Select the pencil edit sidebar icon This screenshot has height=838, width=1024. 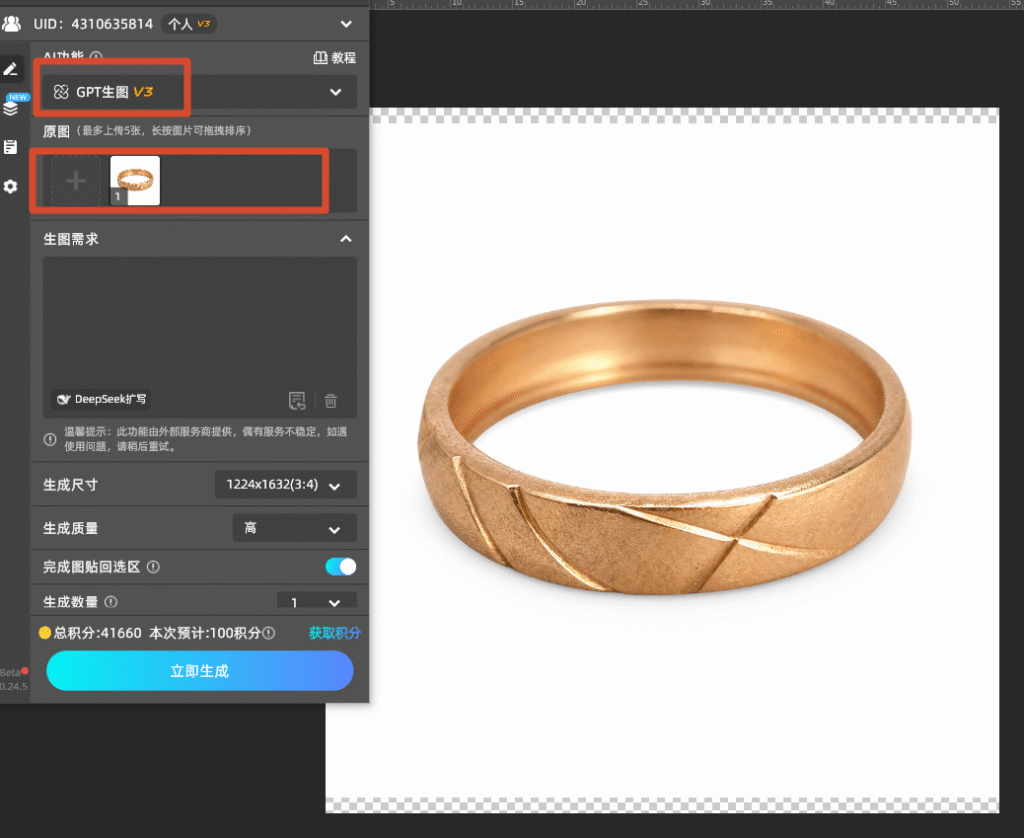click(x=11, y=69)
